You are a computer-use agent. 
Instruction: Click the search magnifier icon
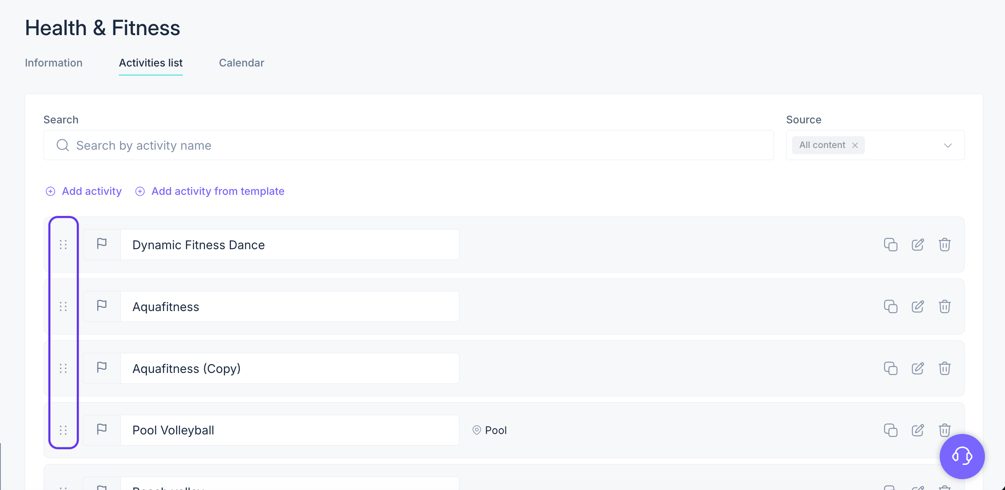(x=62, y=146)
